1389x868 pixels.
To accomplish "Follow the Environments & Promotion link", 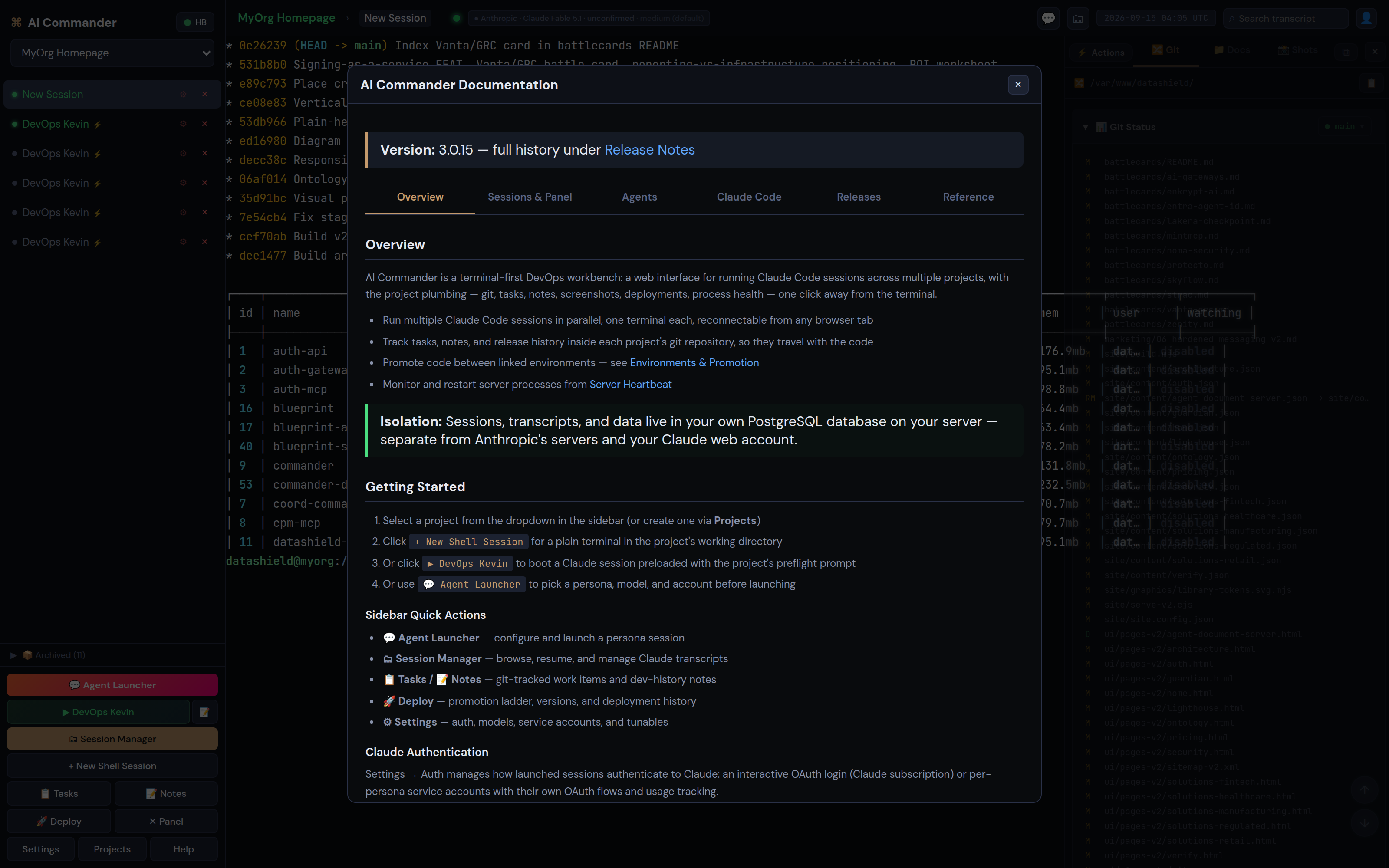I will pos(694,363).
